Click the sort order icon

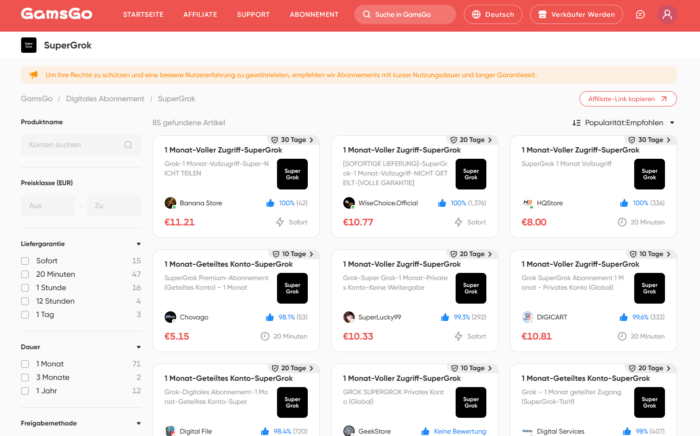click(576, 123)
